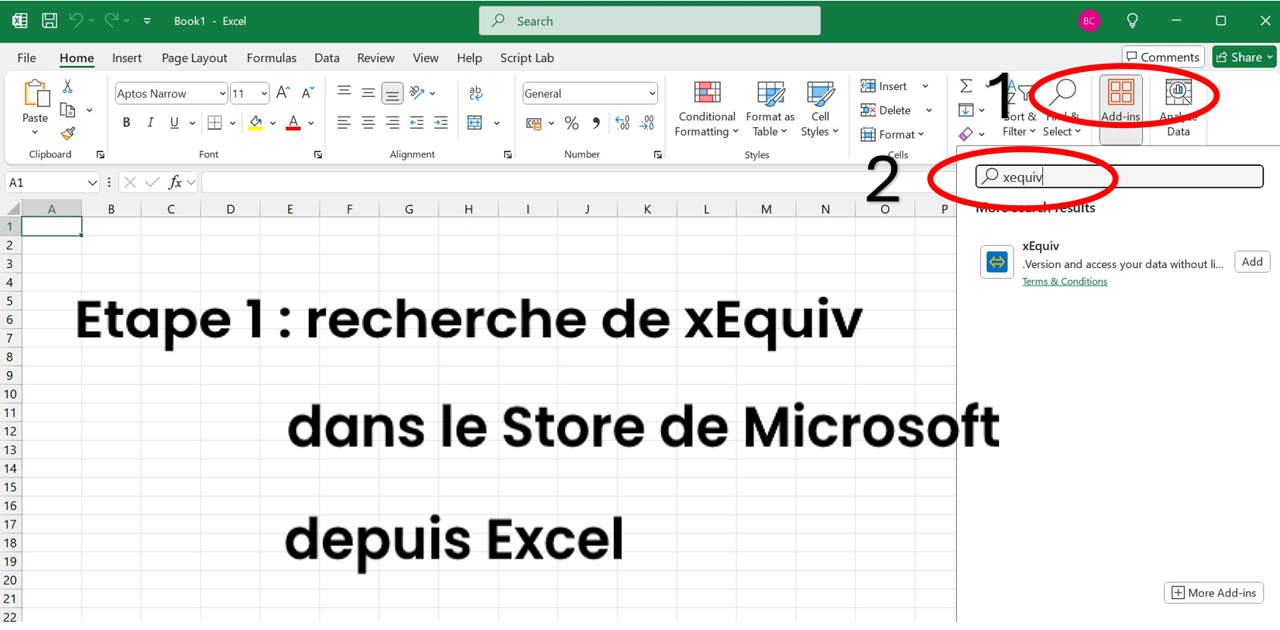Open Conditional Formatting in Styles group
The height and width of the screenshot is (630, 1280).
(707, 110)
